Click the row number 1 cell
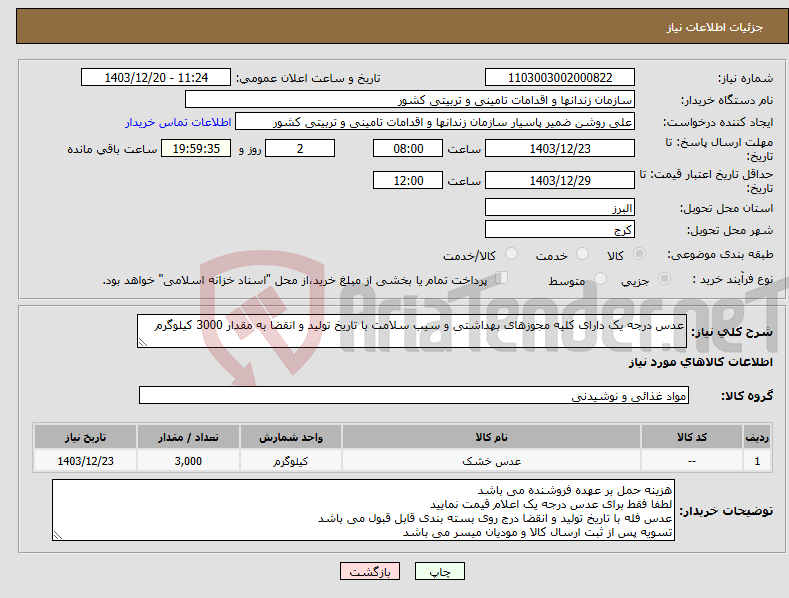Viewport: 789px width, 598px height. 757,461
